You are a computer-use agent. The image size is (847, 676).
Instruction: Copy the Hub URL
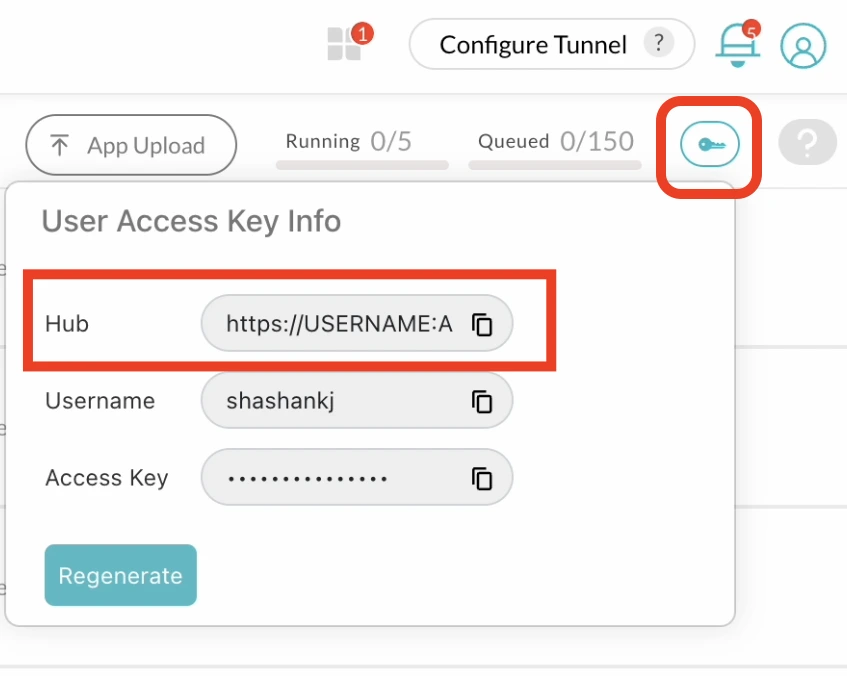tap(482, 325)
